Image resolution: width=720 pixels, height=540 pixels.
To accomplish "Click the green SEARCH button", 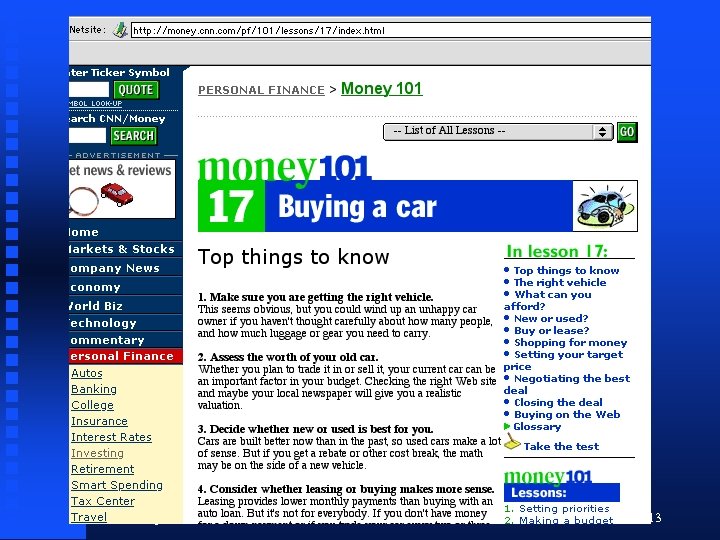I will [133, 135].
